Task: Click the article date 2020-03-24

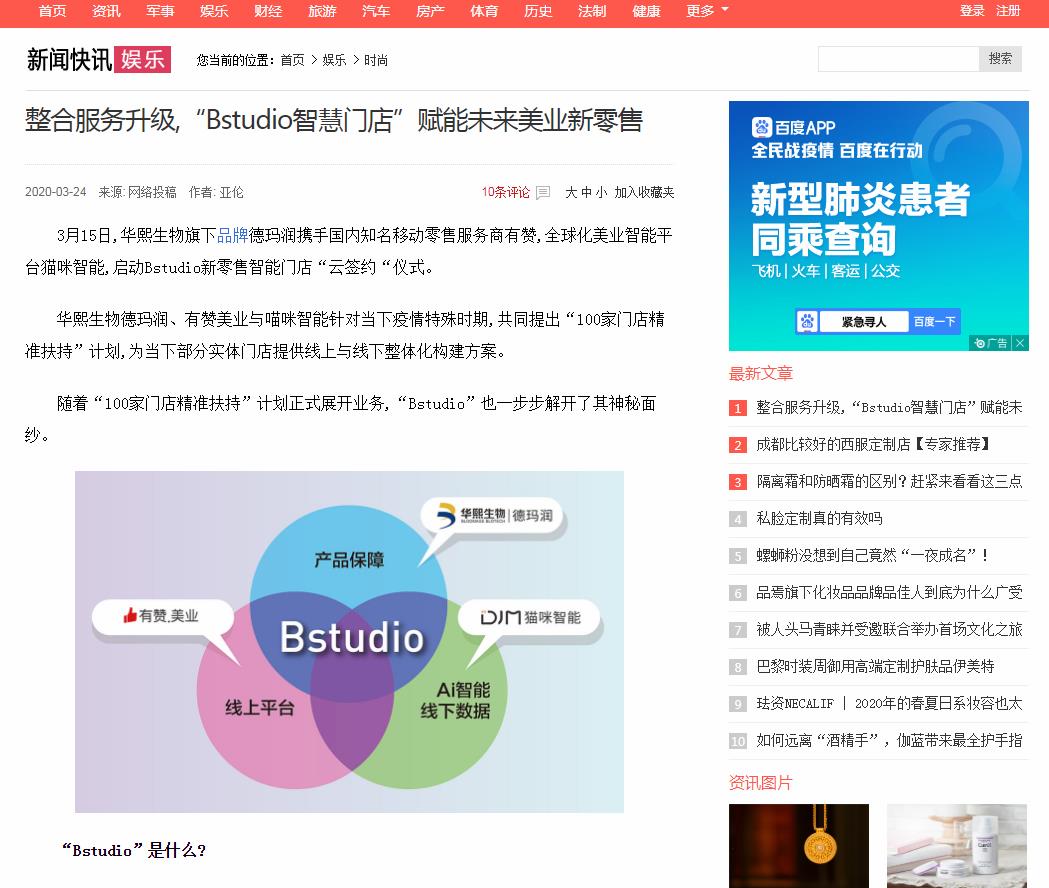Action: click(x=56, y=192)
